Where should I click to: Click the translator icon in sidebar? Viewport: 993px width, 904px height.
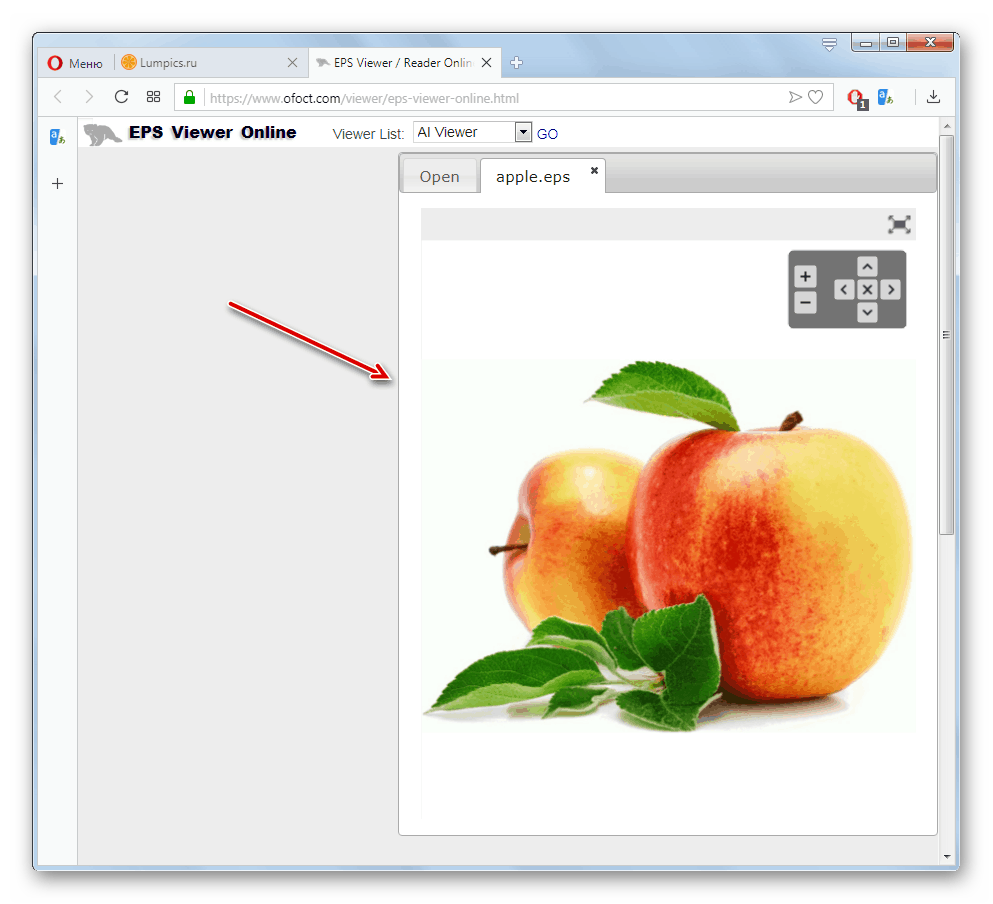[57, 136]
